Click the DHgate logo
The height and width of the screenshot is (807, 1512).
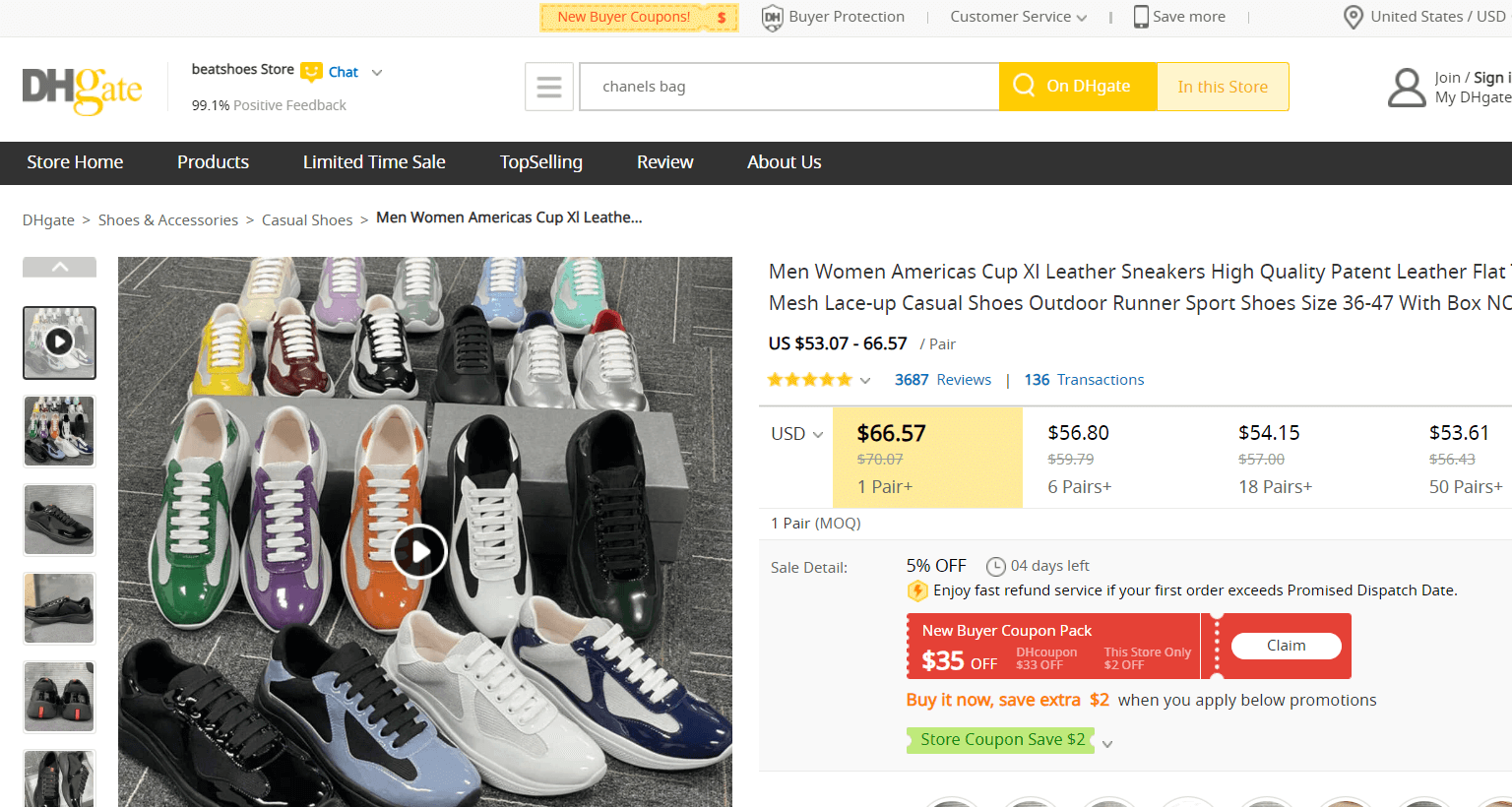coord(82,90)
